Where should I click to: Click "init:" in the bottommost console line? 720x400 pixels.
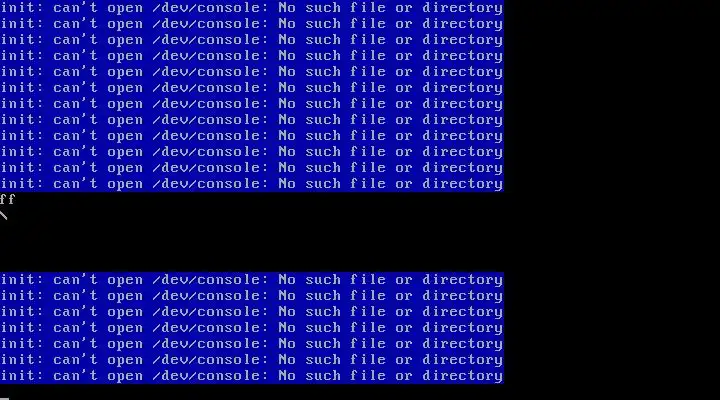tap(22, 376)
